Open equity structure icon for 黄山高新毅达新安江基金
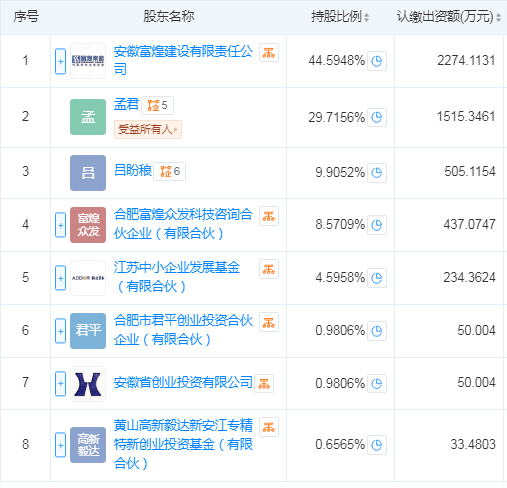The image size is (507, 488). 269,427
